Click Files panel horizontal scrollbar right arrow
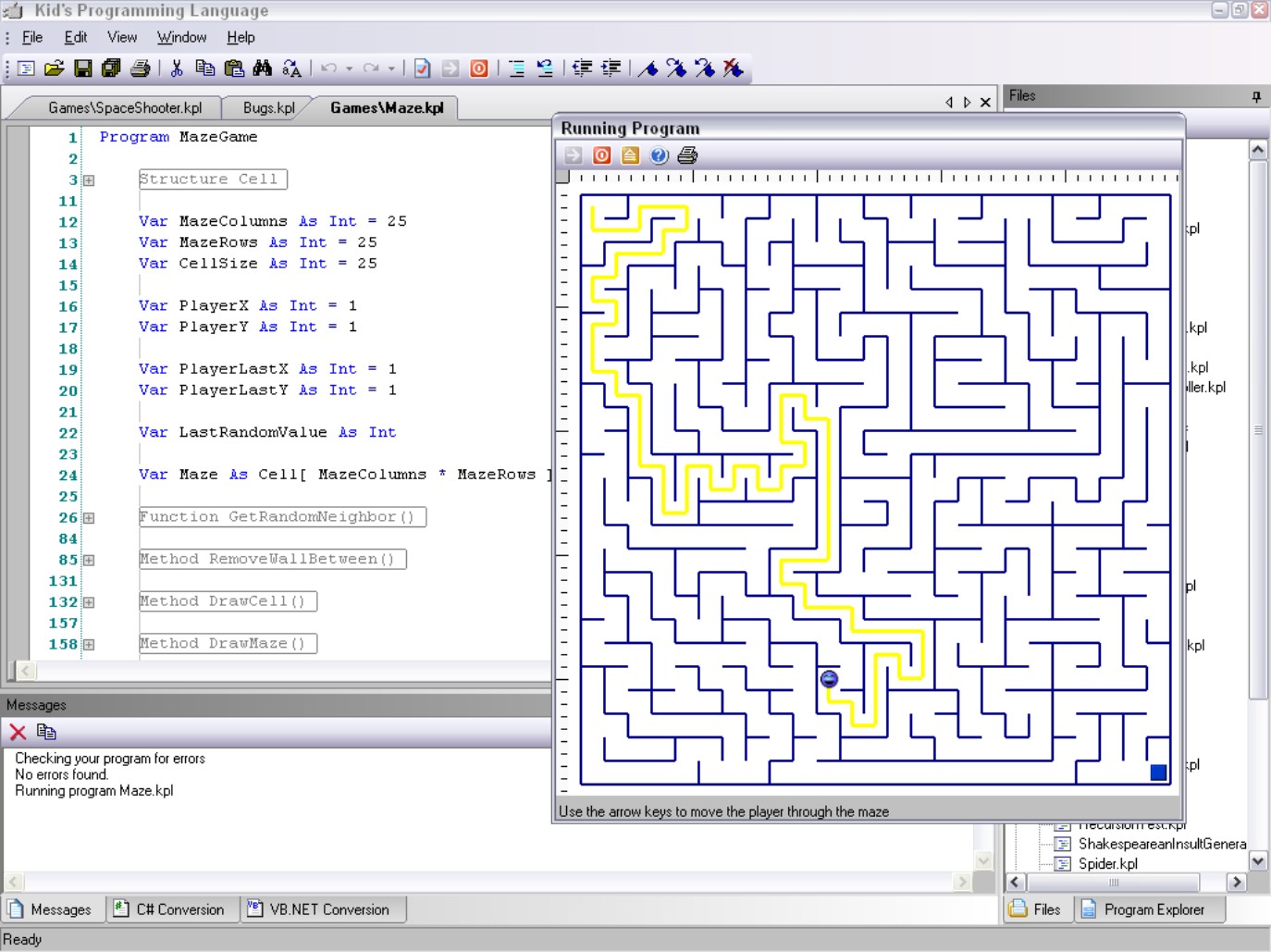Viewport: 1271px width, 952px height. (x=1236, y=882)
